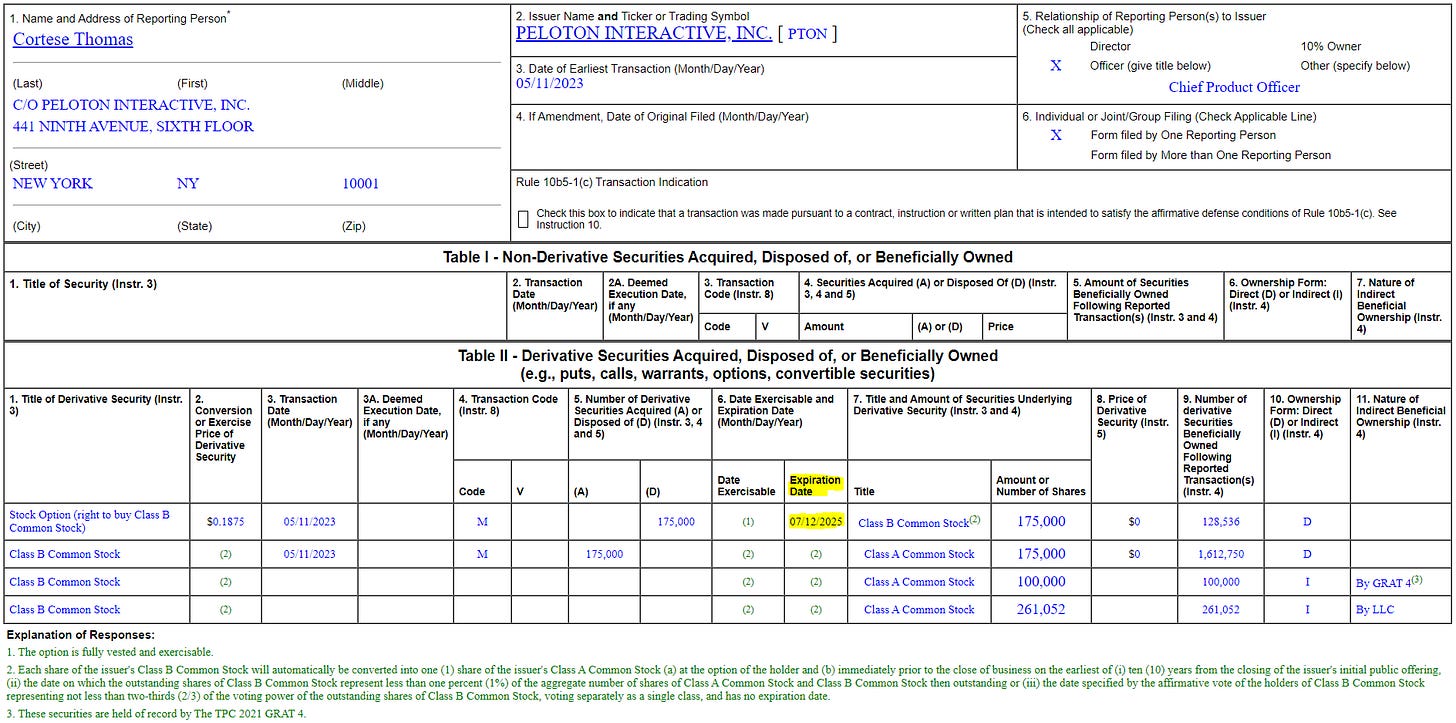Click the 1,612,750 beneficially owned value
Screen dimensions: 1456x723
1221,554
